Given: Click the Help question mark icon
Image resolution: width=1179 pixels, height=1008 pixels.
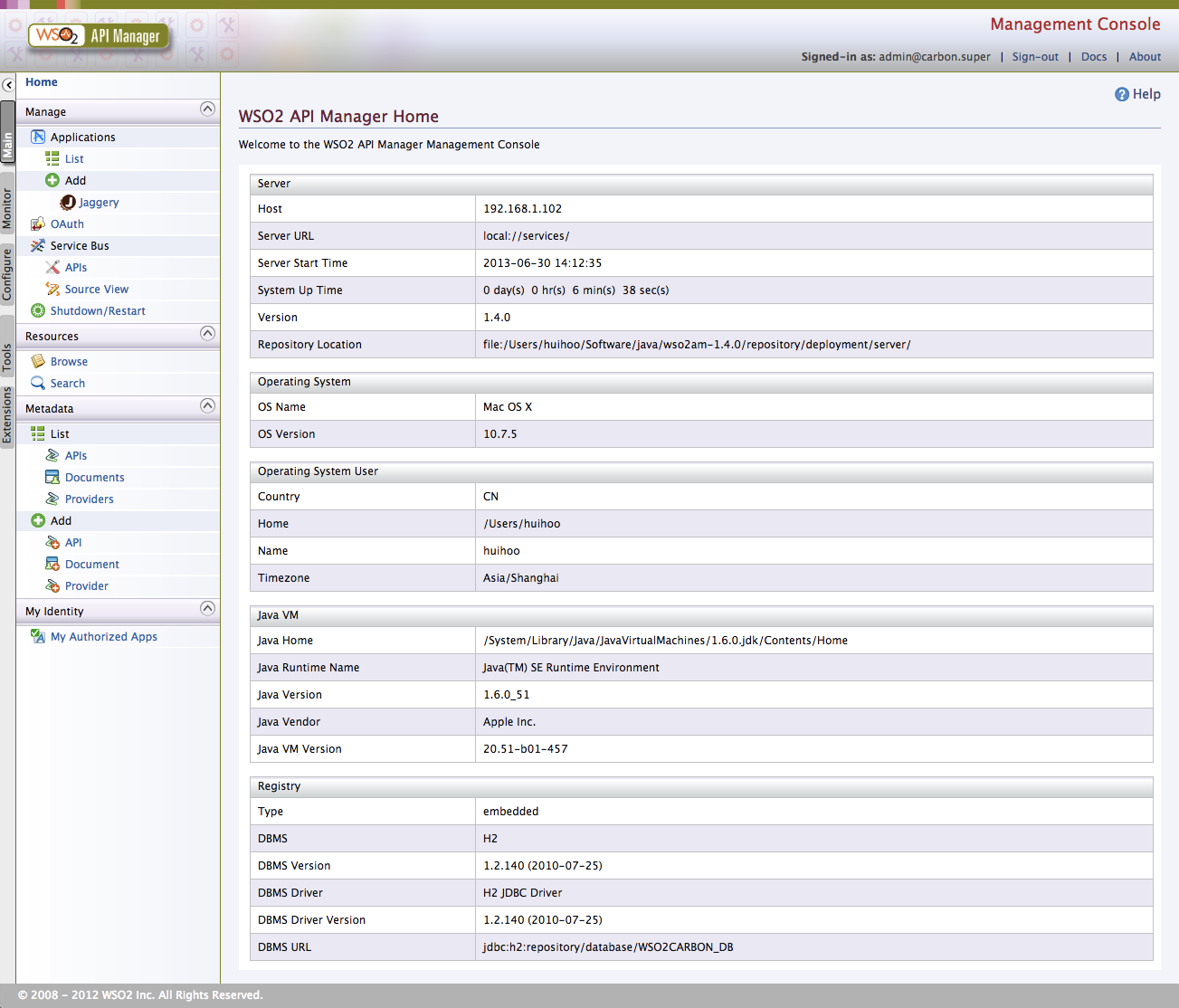Looking at the screenshot, I should pyautogui.click(x=1122, y=94).
